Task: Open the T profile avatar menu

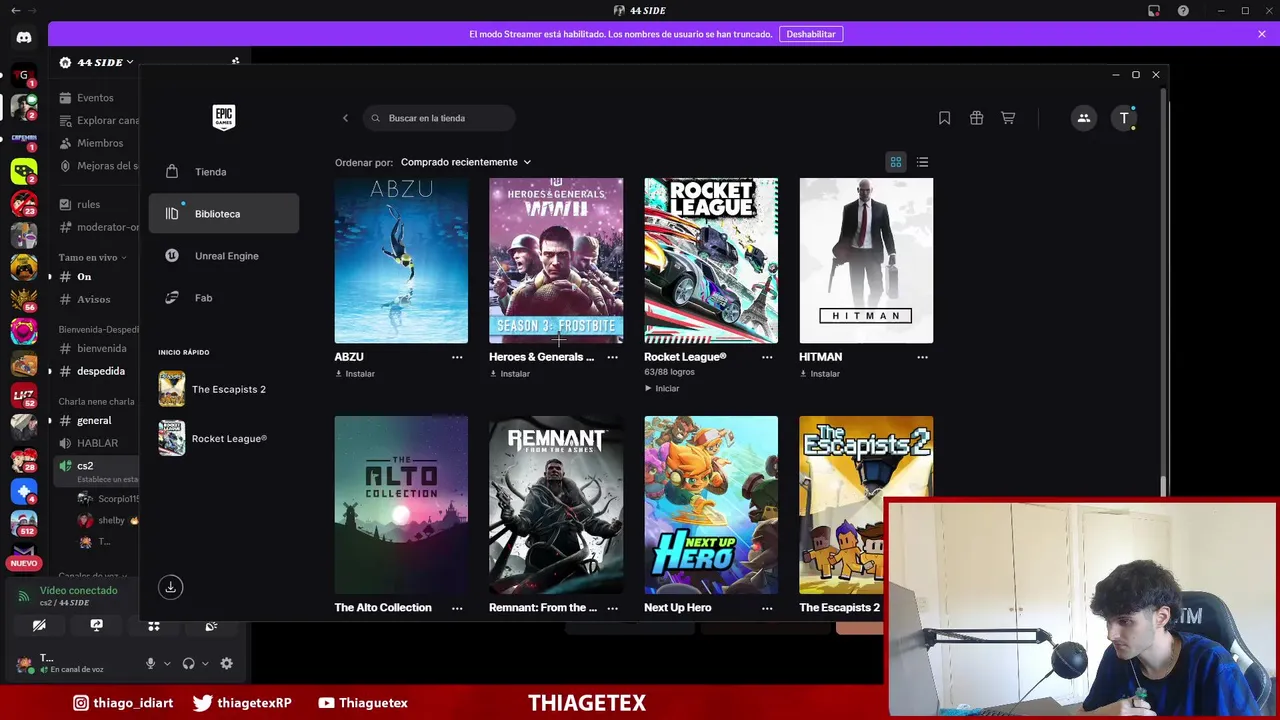Action: tap(1124, 118)
